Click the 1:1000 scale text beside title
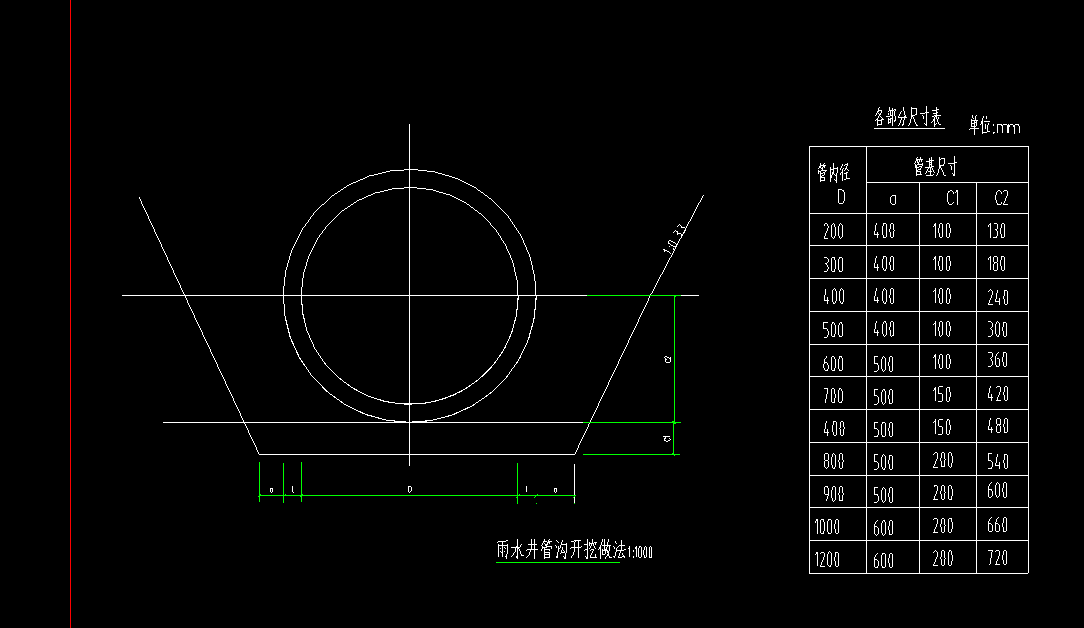This screenshot has height=628, width=1084. coord(640,552)
